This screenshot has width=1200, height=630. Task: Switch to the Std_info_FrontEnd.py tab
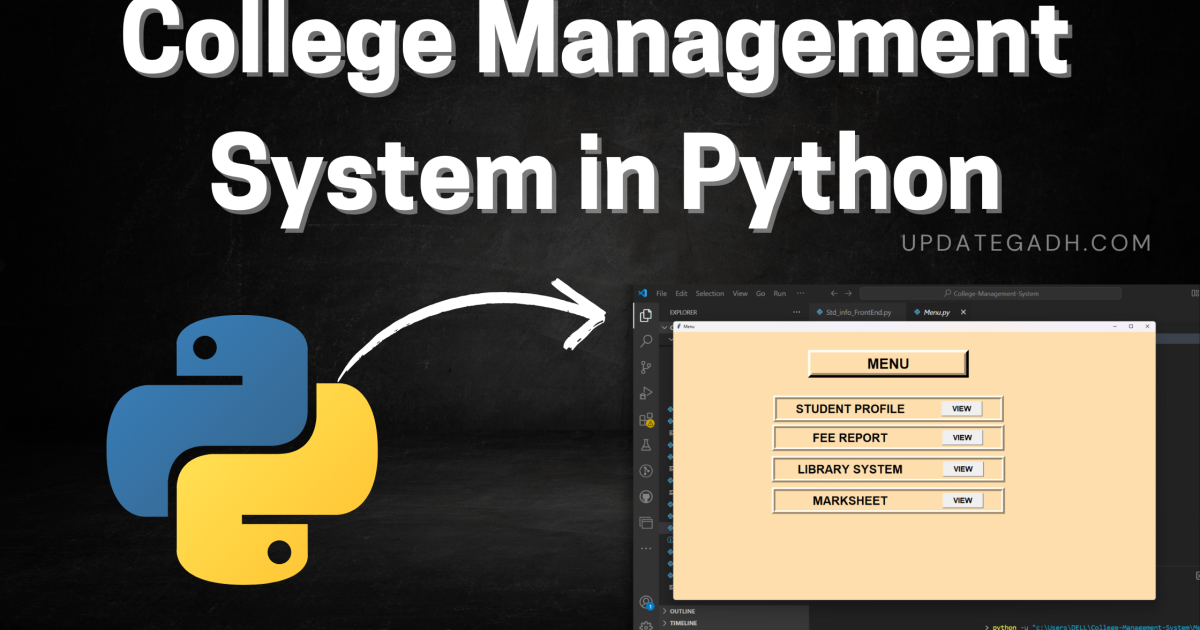tap(857, 312)
